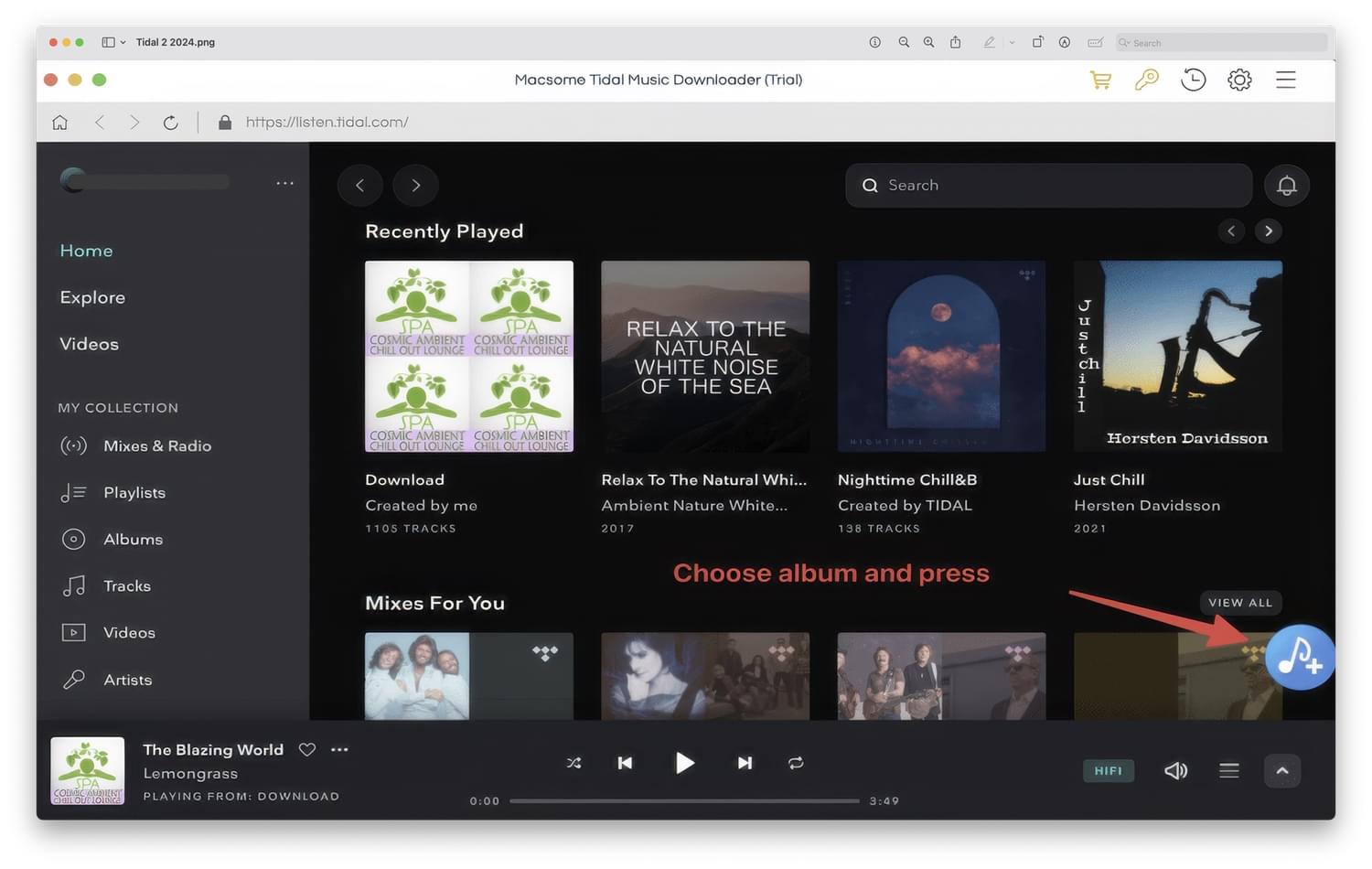Viewport: 1372px width, 869px height.
Task: Show next Recently Played items
Action: point(1269,231)
